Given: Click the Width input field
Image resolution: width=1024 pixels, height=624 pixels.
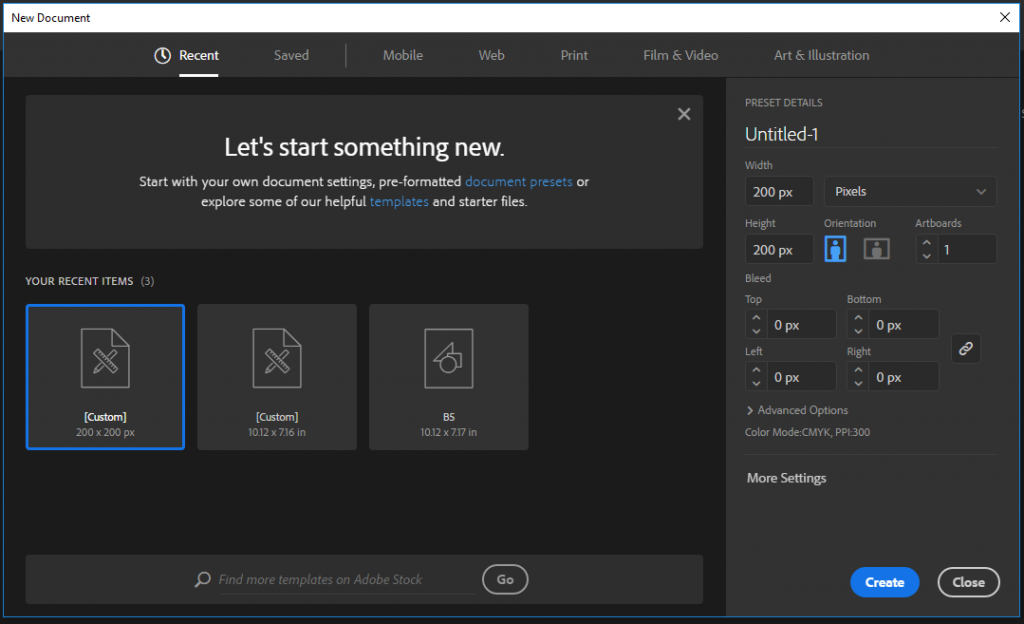Looking at the screenshot, I should (778, 191).
